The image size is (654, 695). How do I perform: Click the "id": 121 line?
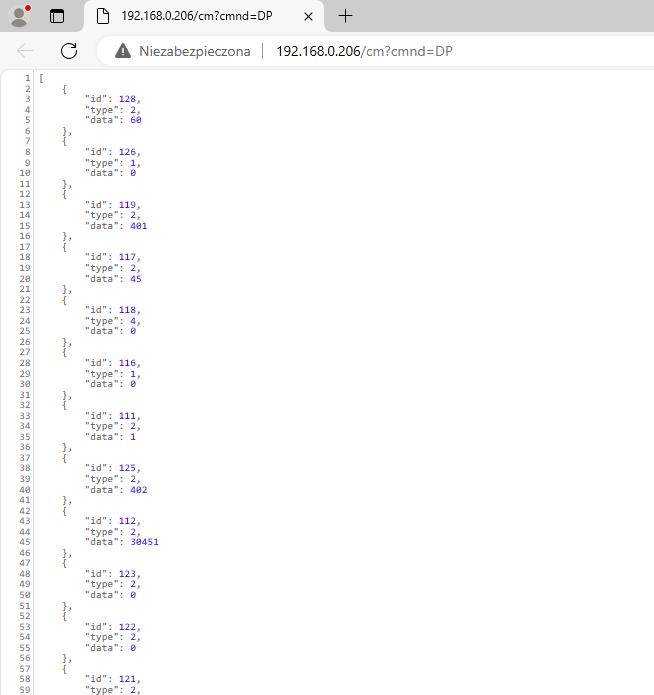coord(113,679)
